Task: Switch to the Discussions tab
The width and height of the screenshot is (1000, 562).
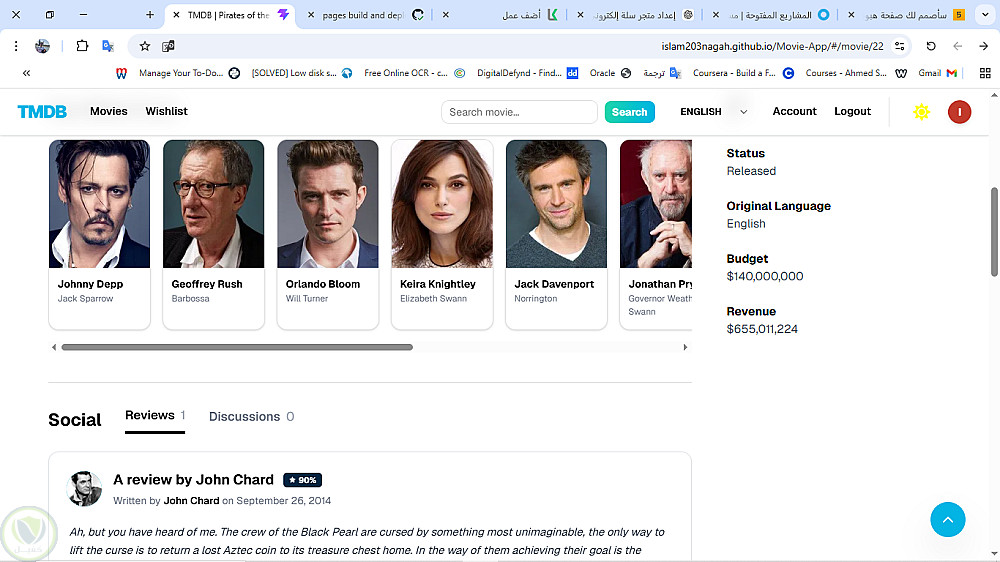Action: click(x=251, y=417)
